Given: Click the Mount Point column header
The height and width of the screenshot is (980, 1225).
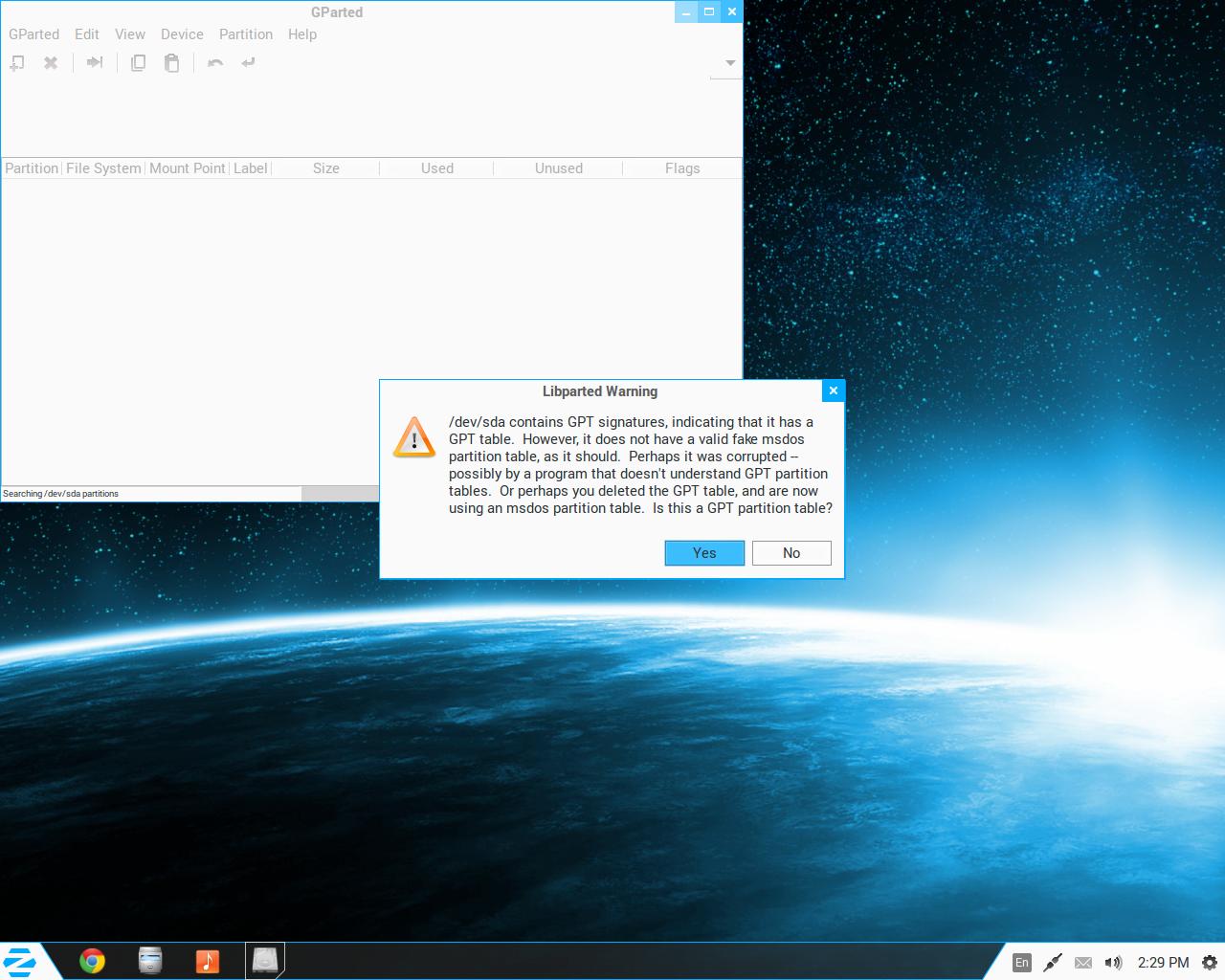Looking at the screenshot, I should pyautogui.click(x=188, y=168).
